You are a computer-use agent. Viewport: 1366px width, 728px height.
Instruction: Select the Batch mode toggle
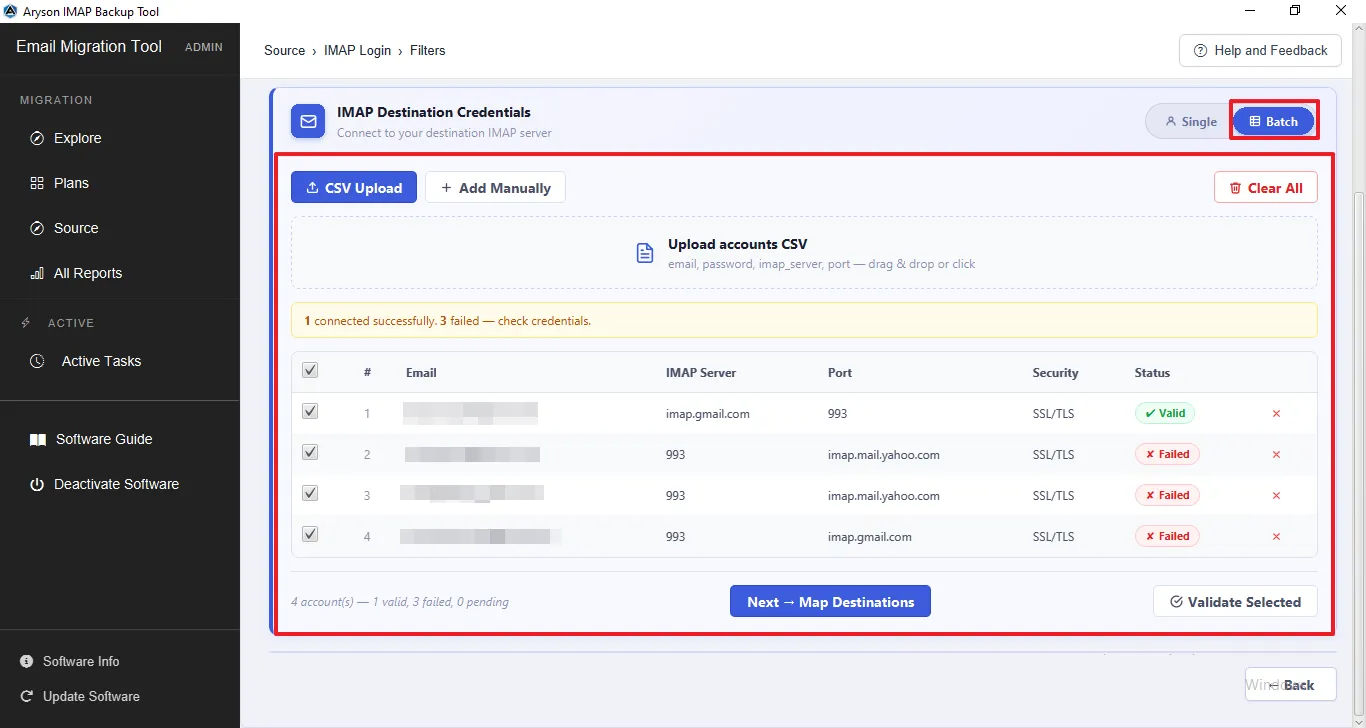click(1273, 121)
